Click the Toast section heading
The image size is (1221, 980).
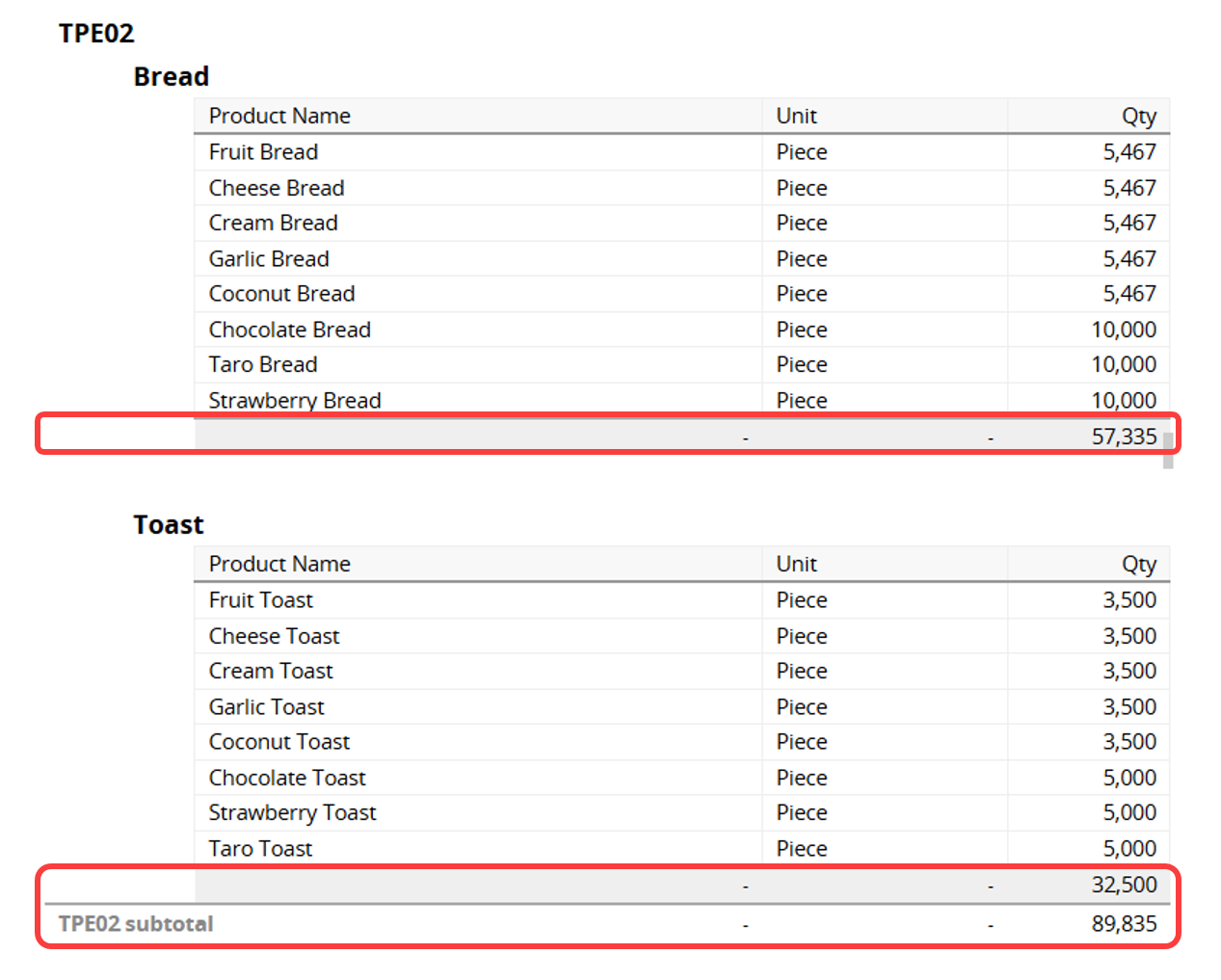coord(169,524)
